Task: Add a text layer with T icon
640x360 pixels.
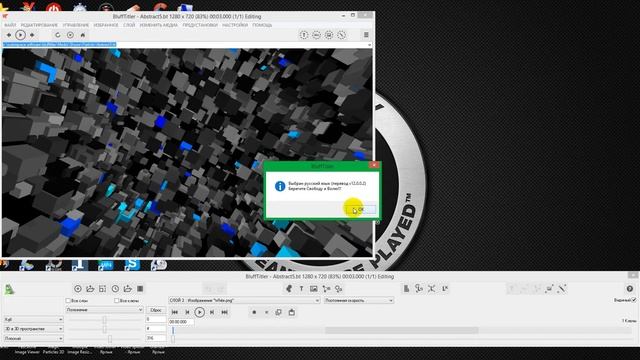Action: 301,289
